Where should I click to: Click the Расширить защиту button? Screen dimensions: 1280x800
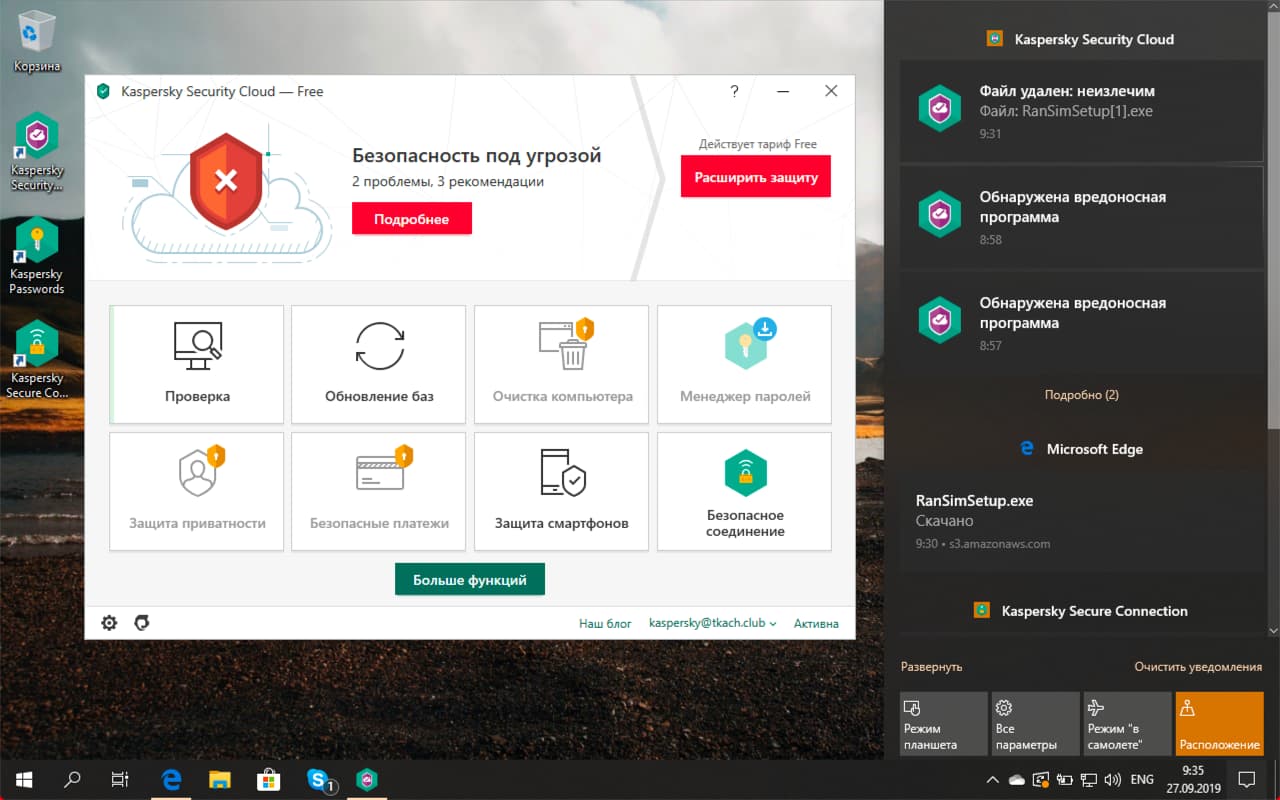[x=755, y=176]
